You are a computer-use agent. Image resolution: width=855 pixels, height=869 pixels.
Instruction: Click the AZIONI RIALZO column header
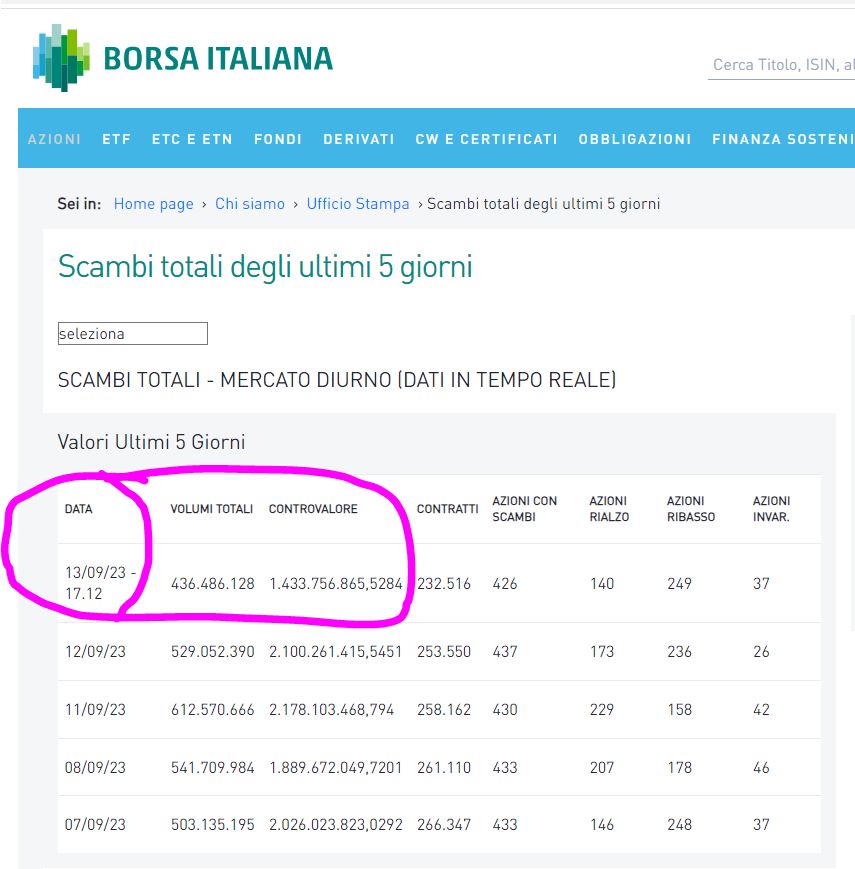click(609, 509)
